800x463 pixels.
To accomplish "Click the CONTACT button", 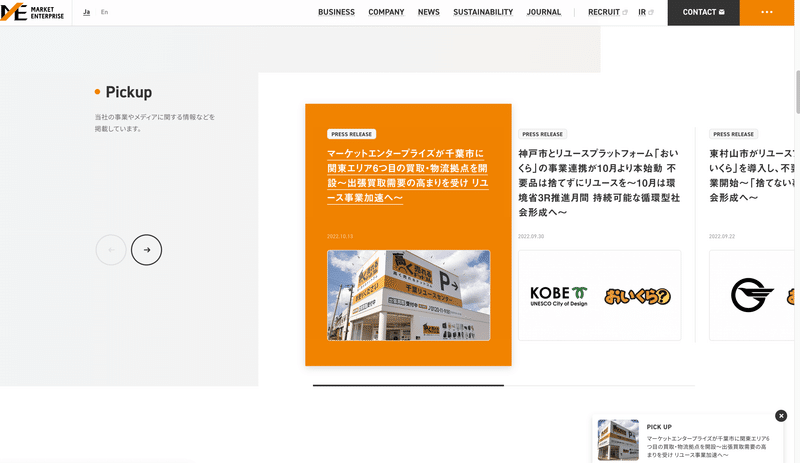I will tap(704, 12).
